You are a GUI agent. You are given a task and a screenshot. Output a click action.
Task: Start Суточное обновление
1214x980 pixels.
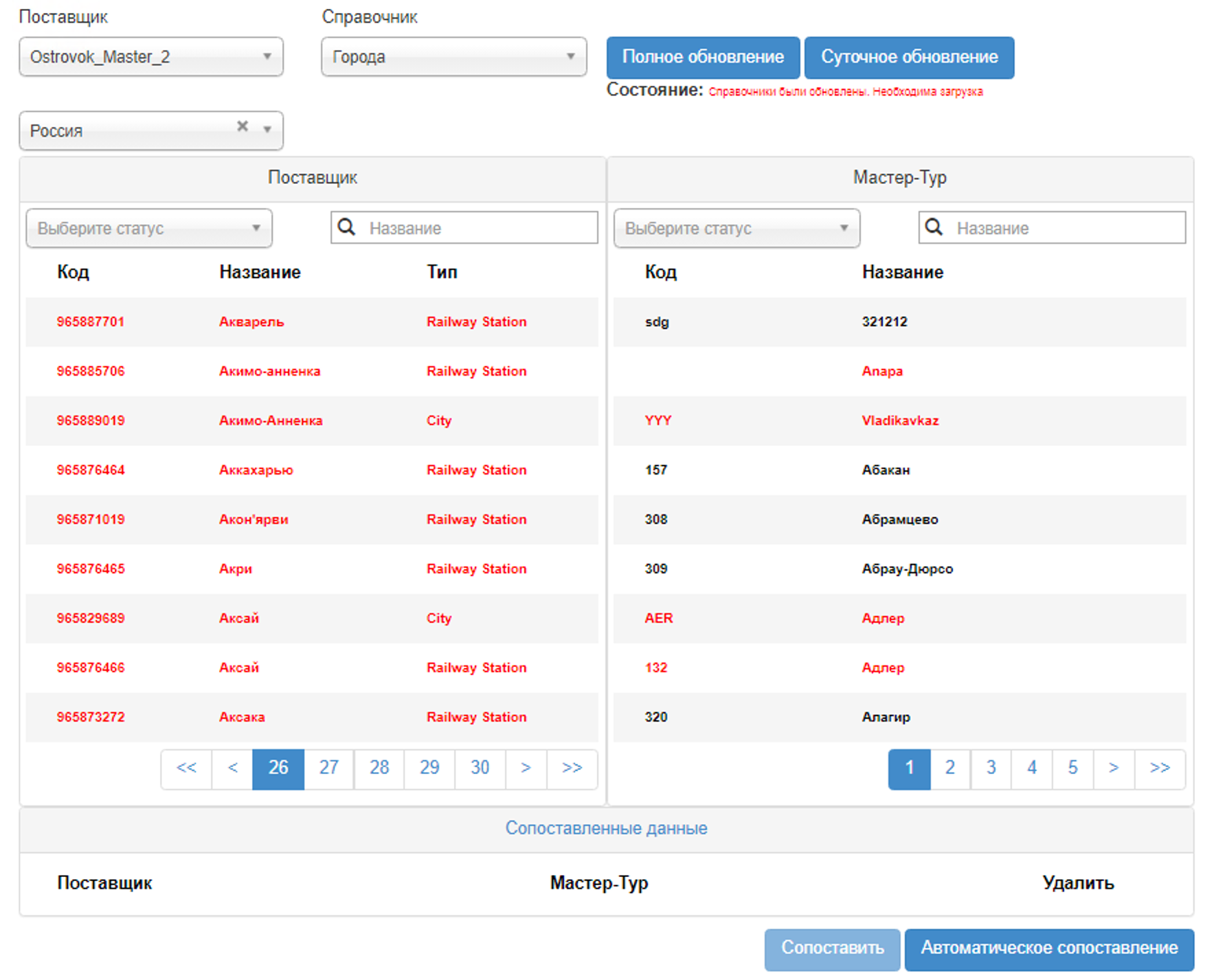pos(909,57)
